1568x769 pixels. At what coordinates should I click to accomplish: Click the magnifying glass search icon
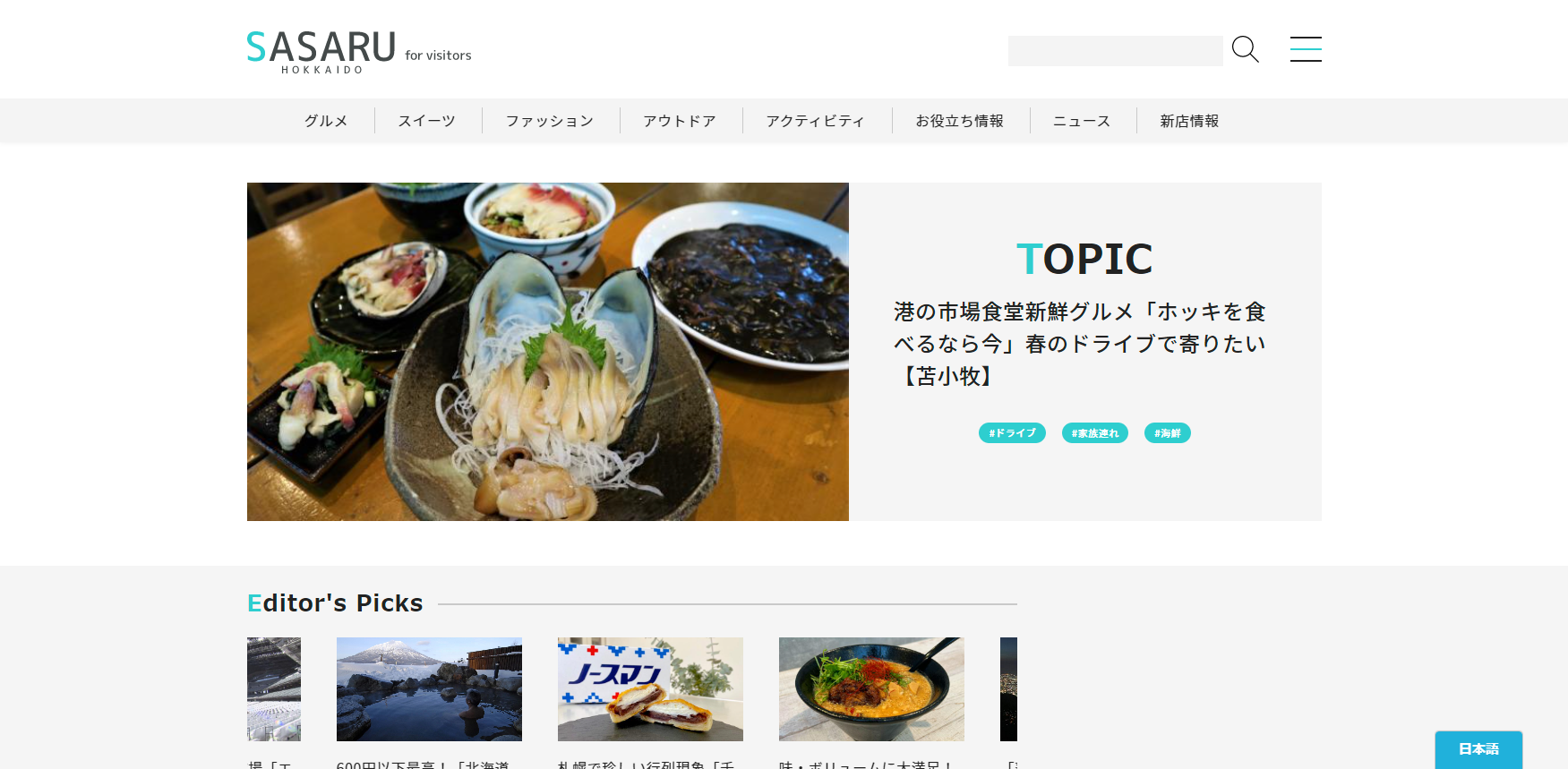pyautogui.click(x=1245, y=49)
